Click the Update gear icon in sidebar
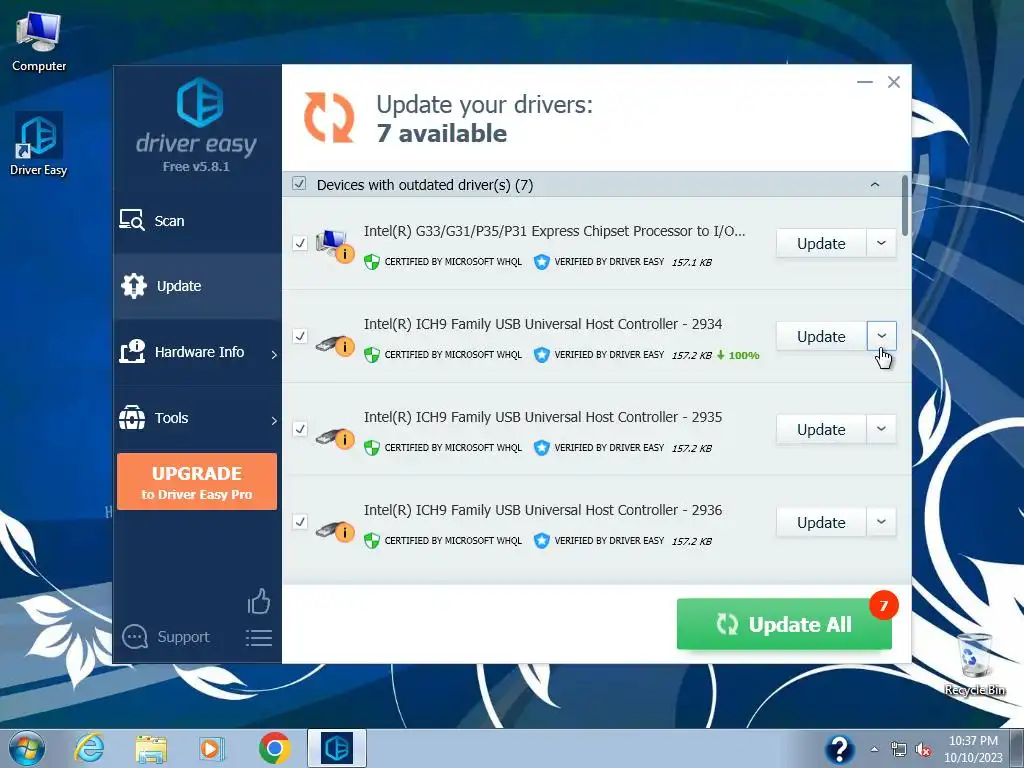Image resolution: width=1024 pixels, height=768 pixels. tap(134, 285)
